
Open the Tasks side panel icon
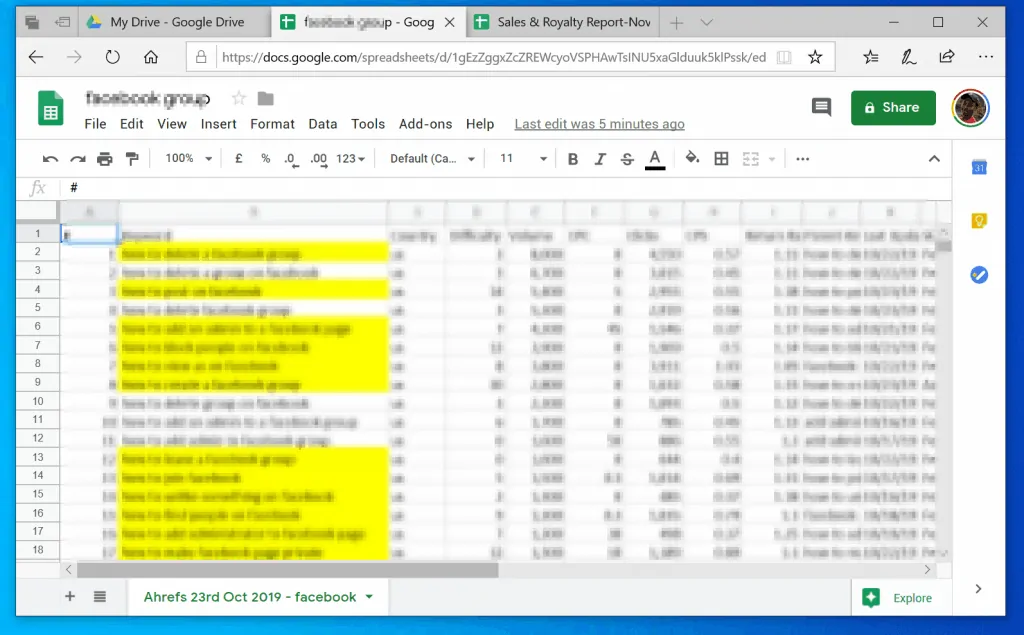(x=979, y=274)
